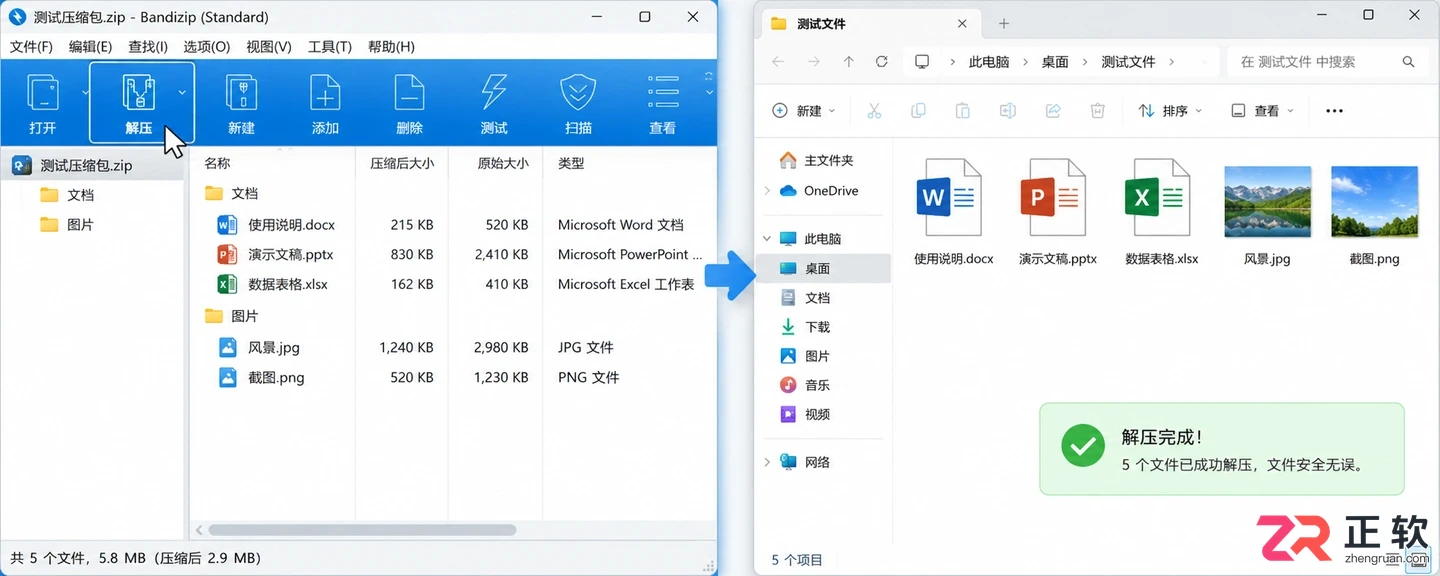Screen dimensions: 1440x576
Task: Click the Delete (删除) toolbar icon in Bandizip
Action: coord(409,93)
